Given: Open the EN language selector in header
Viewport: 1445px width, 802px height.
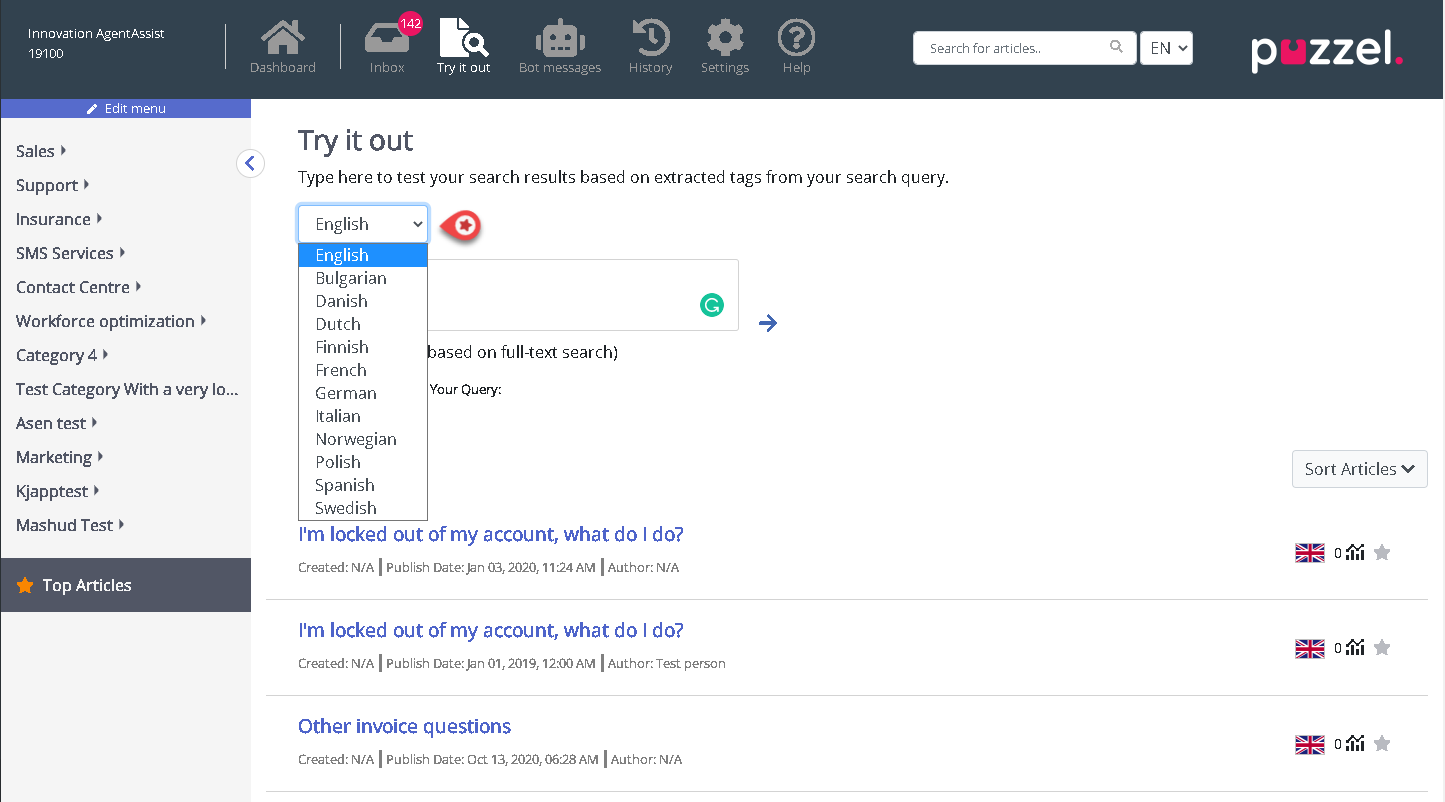Looking at the screenshot, I should click(1166, 48).
